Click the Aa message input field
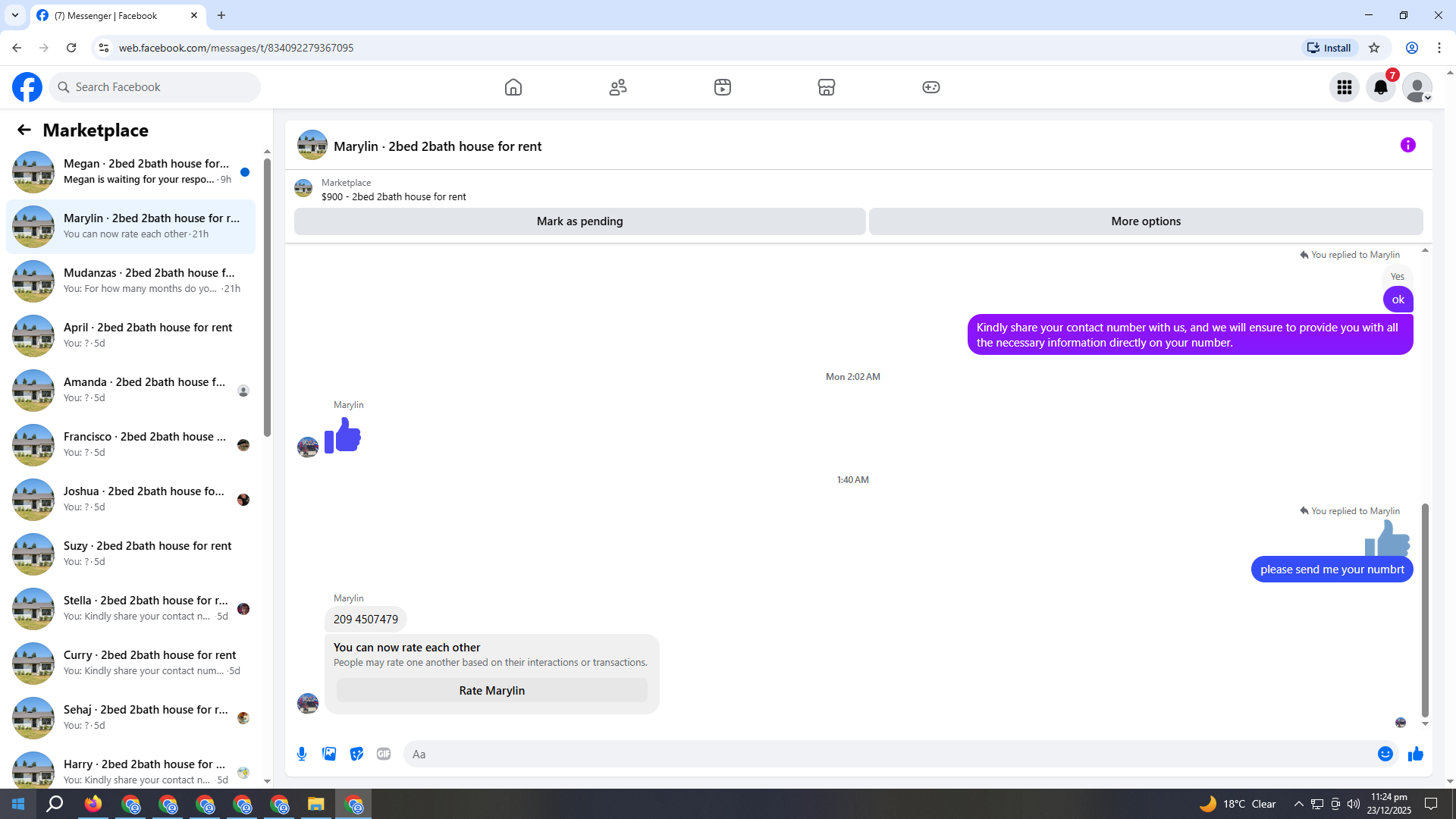1456x819 pixels. click(887, 754)
